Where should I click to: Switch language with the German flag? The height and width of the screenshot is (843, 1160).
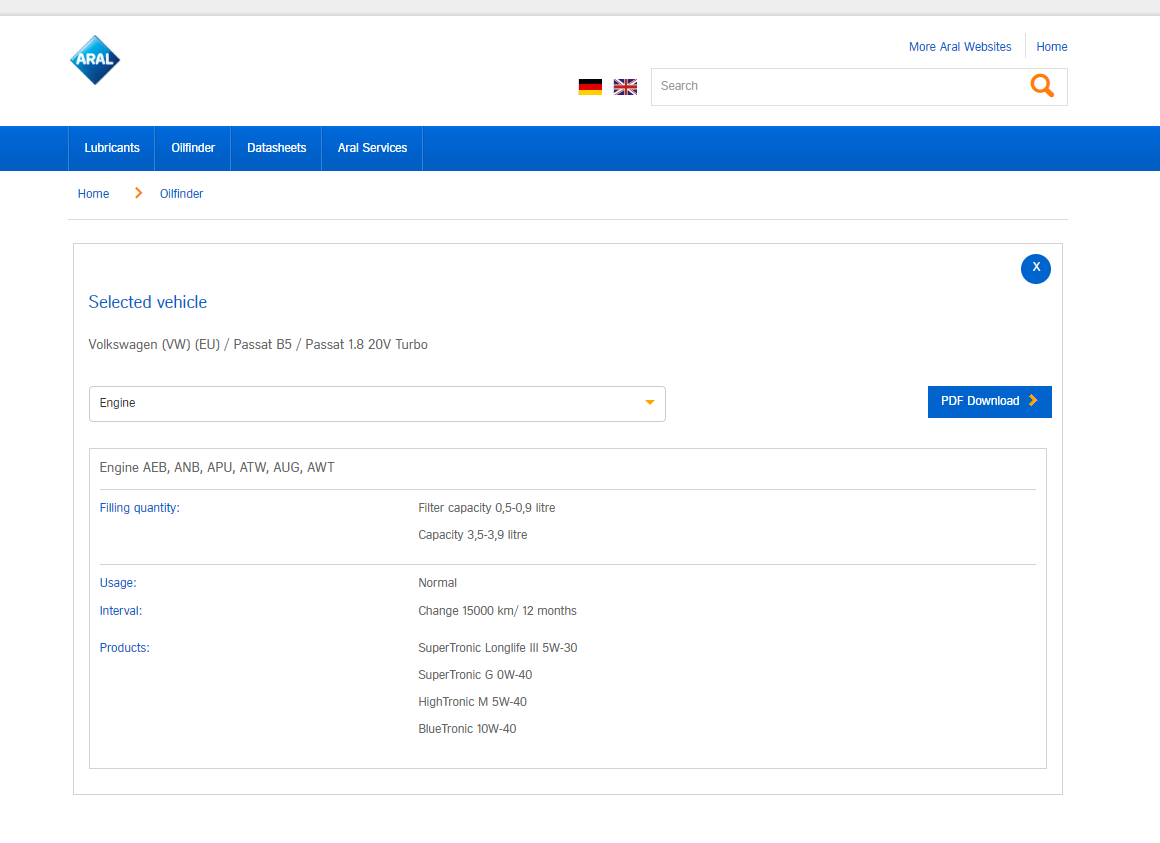590,87
